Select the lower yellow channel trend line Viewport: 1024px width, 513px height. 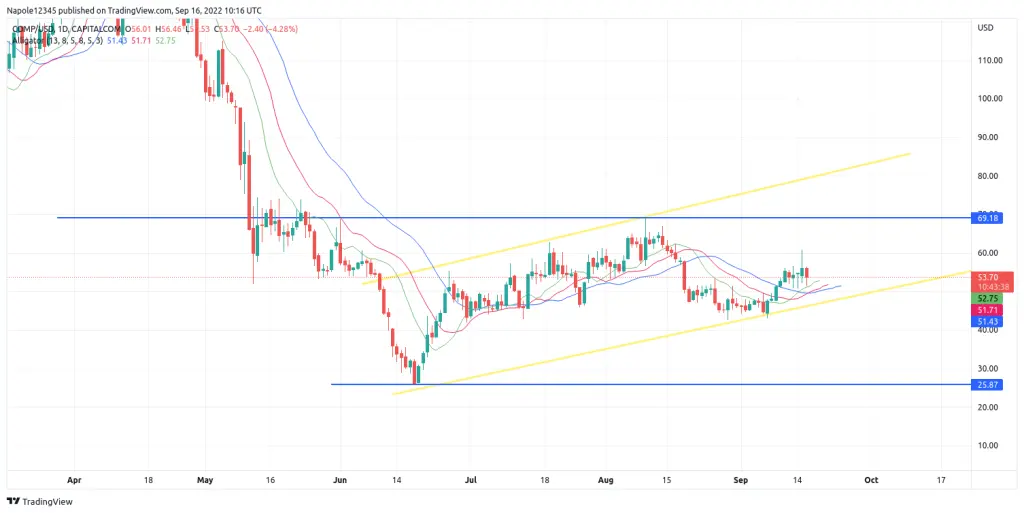coord(681,332)
